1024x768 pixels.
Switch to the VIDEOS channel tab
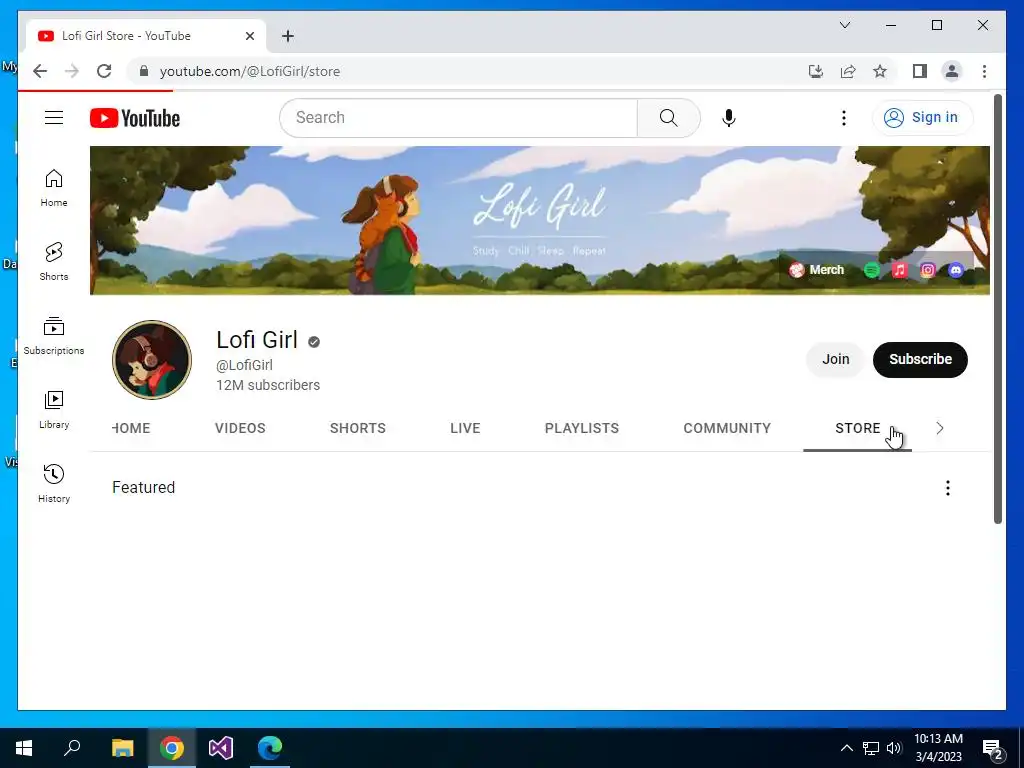240,428
